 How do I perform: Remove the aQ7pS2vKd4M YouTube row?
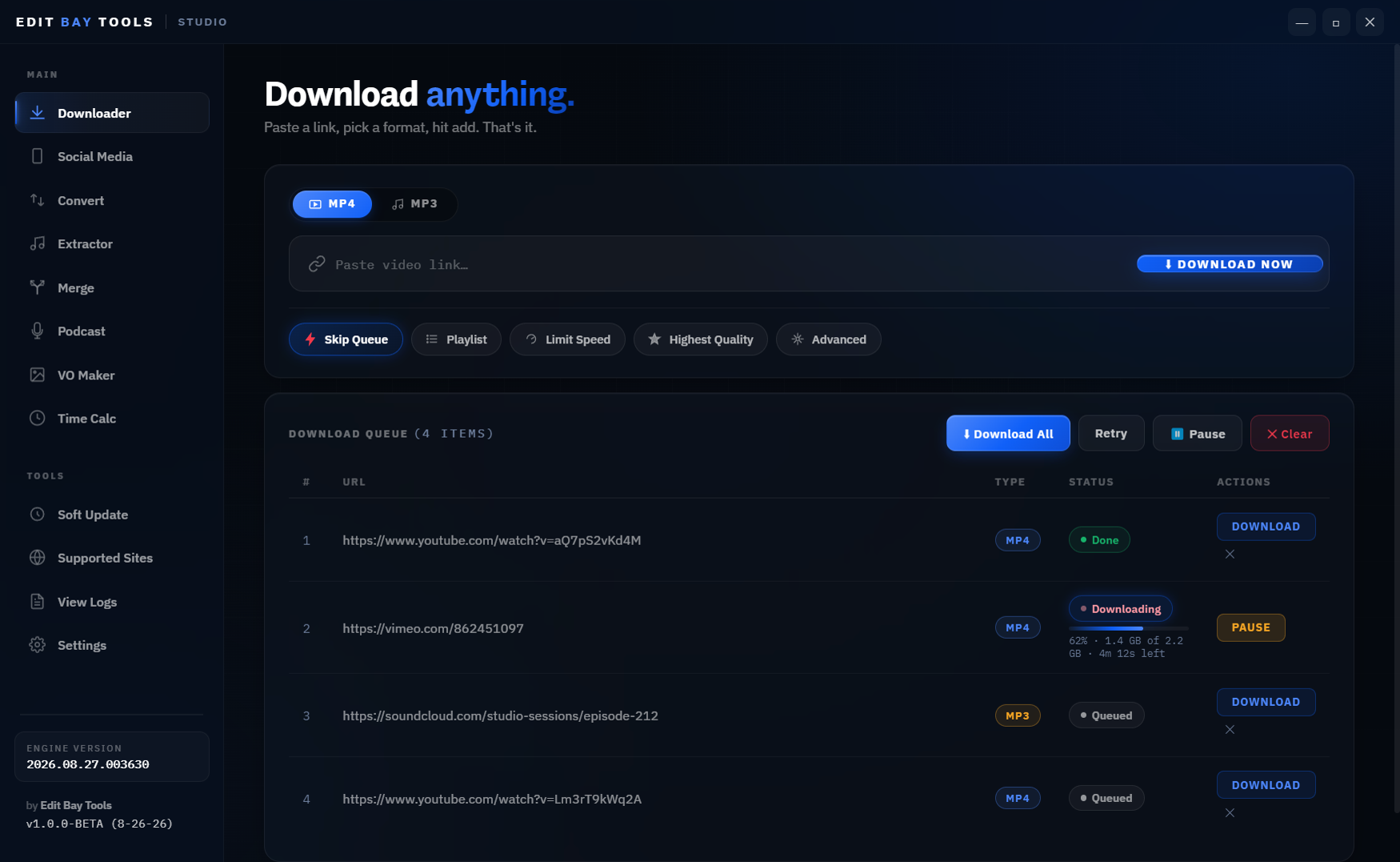click(x=1230, y=554)
